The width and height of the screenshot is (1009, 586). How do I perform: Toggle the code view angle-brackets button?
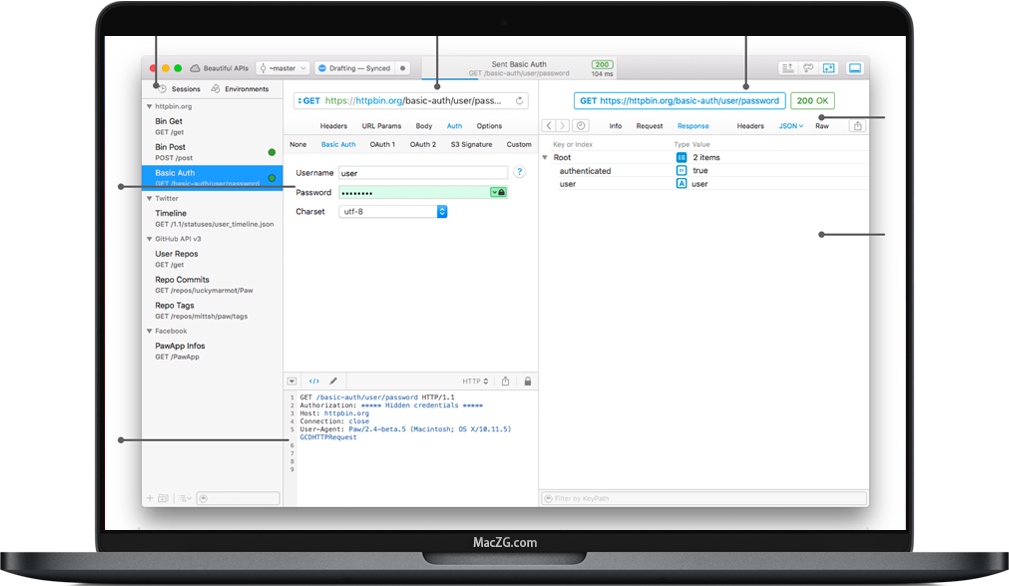click(x=313, y=381)
